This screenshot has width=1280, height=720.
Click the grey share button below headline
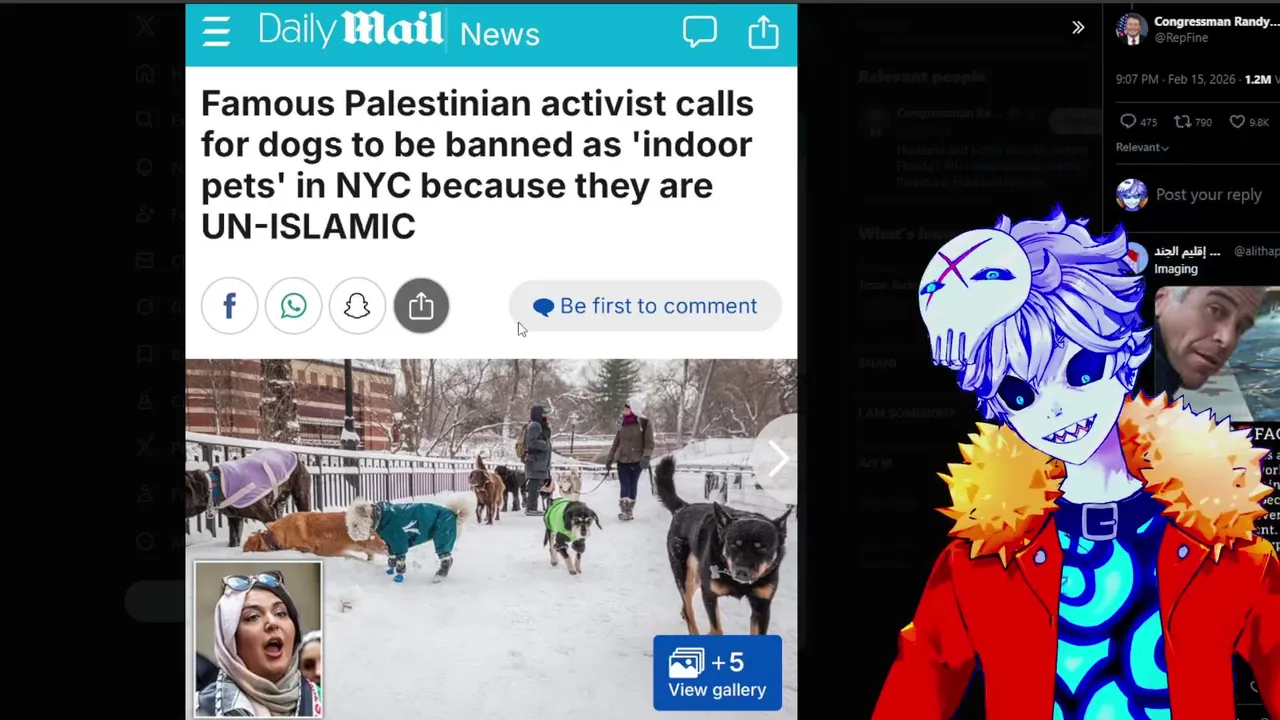coord(421,306)
